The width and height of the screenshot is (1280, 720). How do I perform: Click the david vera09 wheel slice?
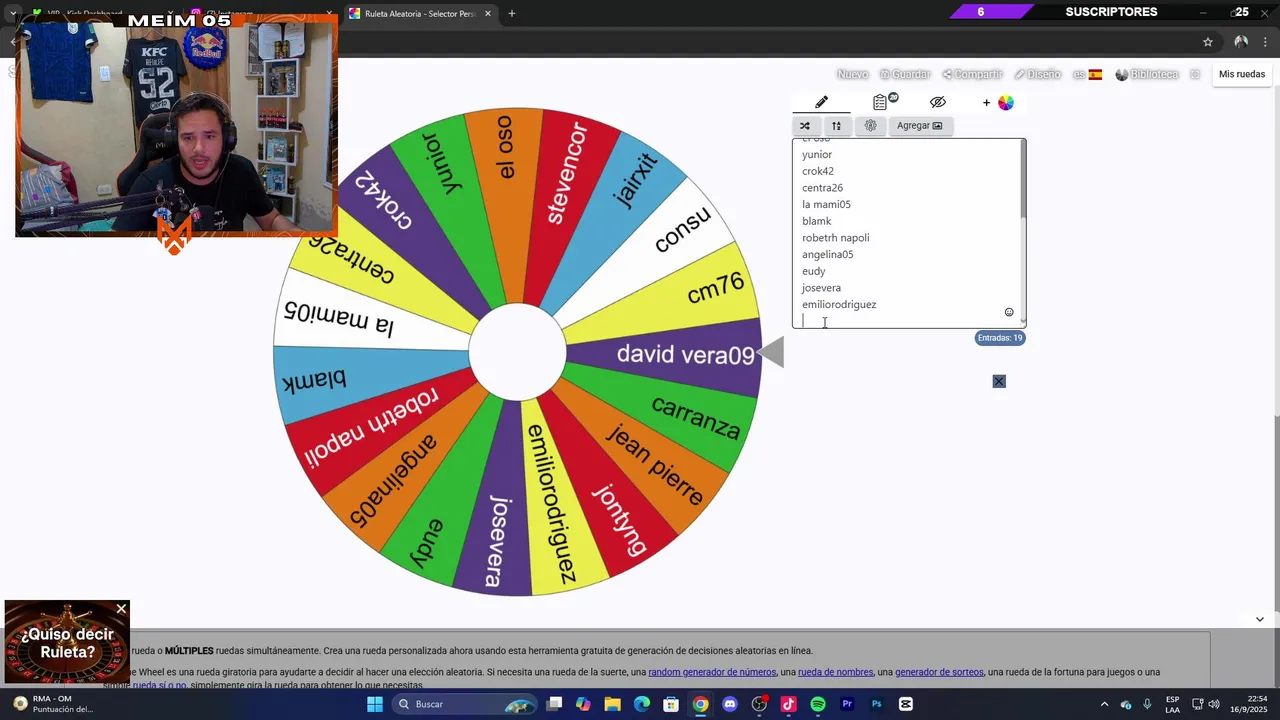[x=685, y=355]
